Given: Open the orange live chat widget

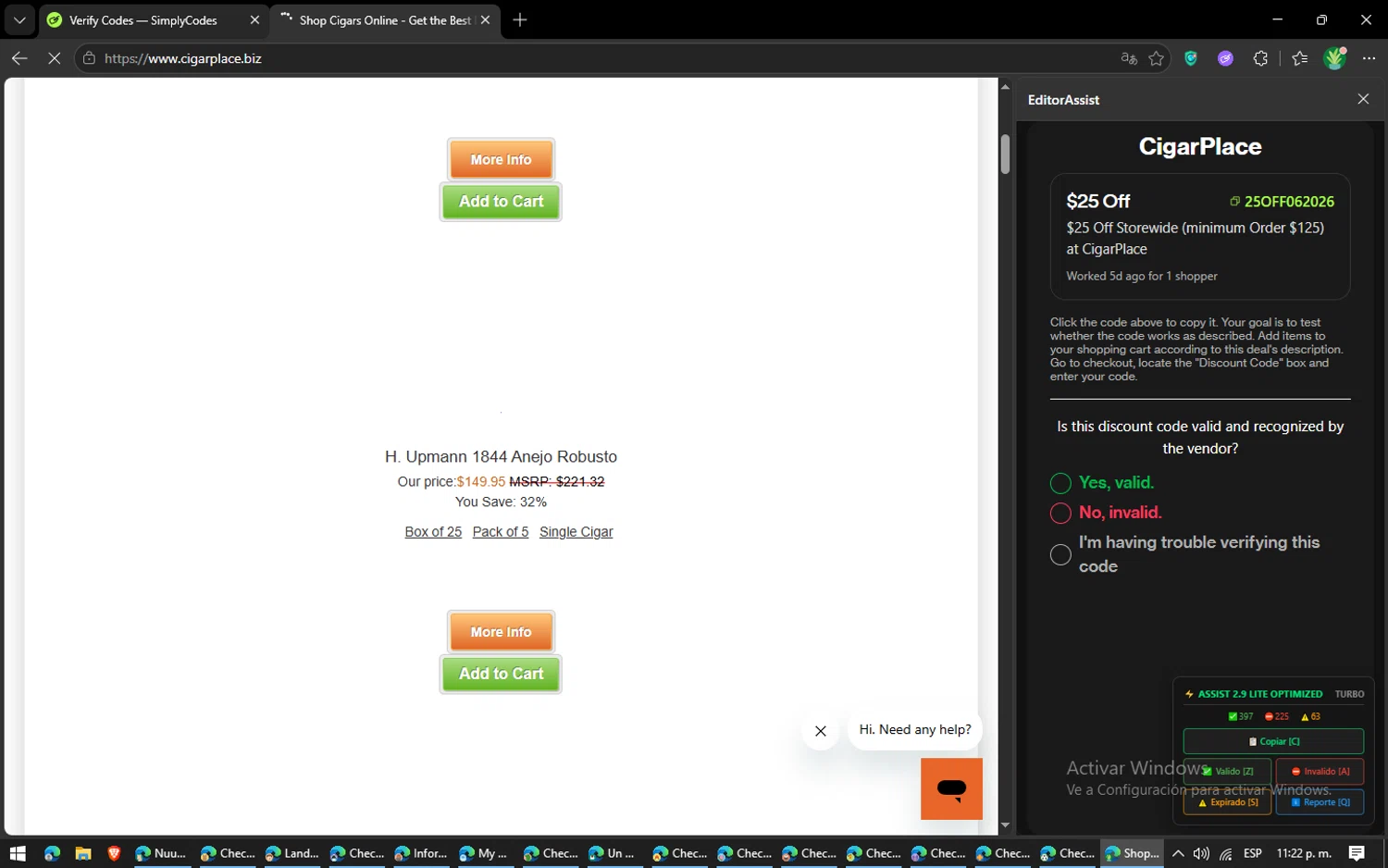Looking at the screenshot, I should 951,788.
